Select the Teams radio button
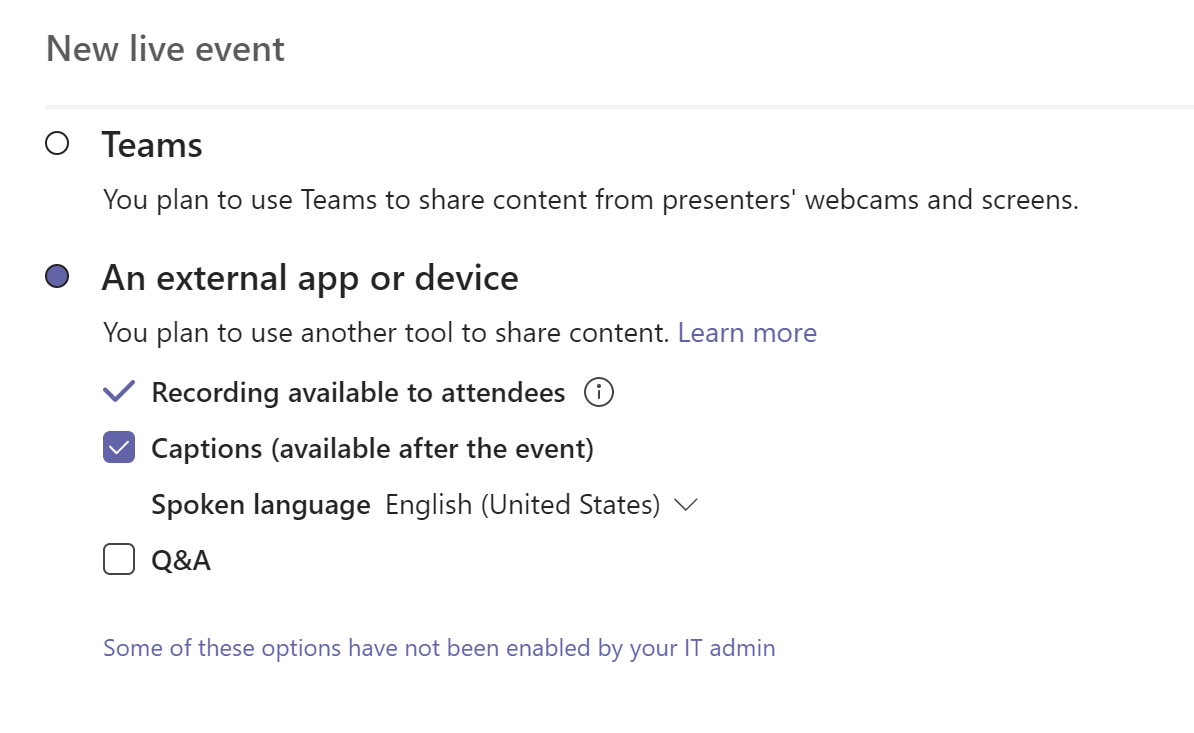The height and width of the screenshot is (733, 1194). tap(57, 144)
